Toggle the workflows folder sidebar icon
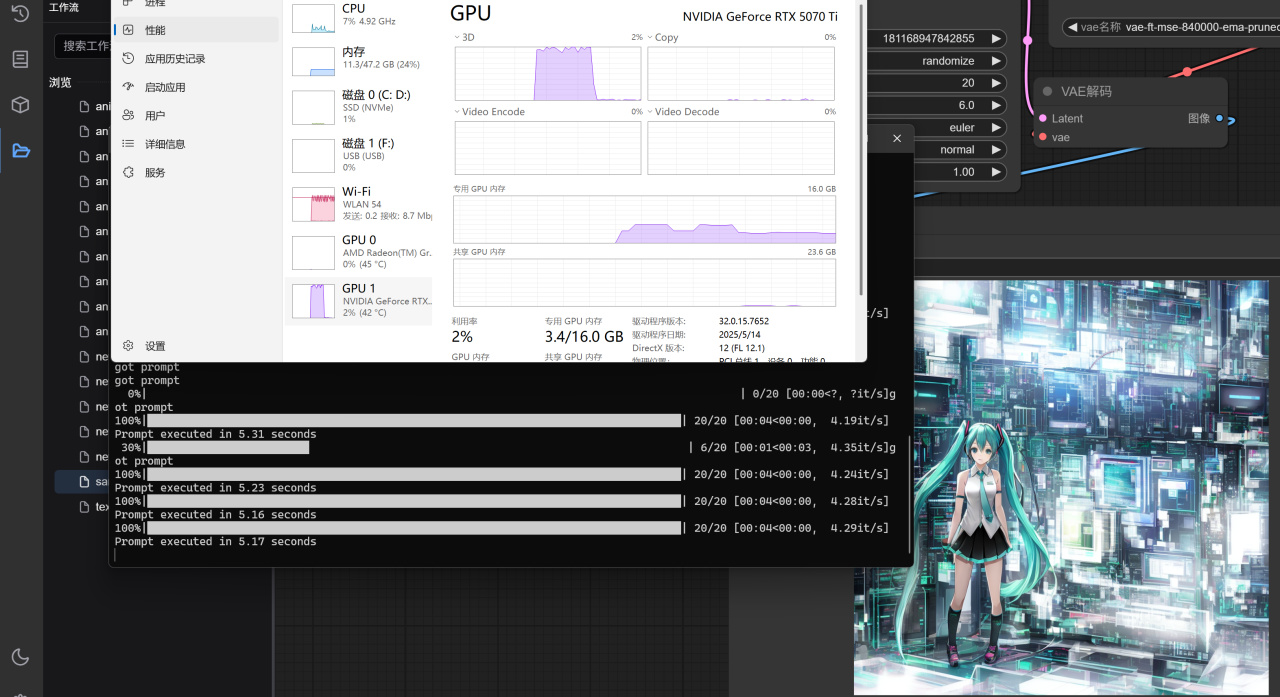This screenshot has width=1280, height=697. (20, 151)
